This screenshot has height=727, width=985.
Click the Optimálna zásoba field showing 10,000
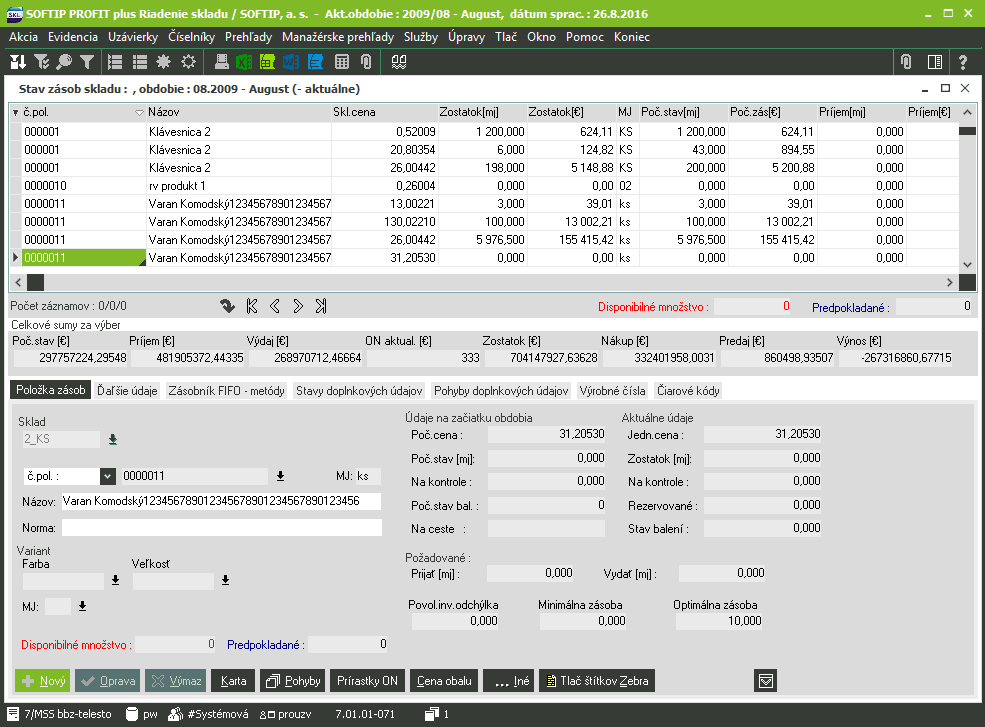pos(719,621)
